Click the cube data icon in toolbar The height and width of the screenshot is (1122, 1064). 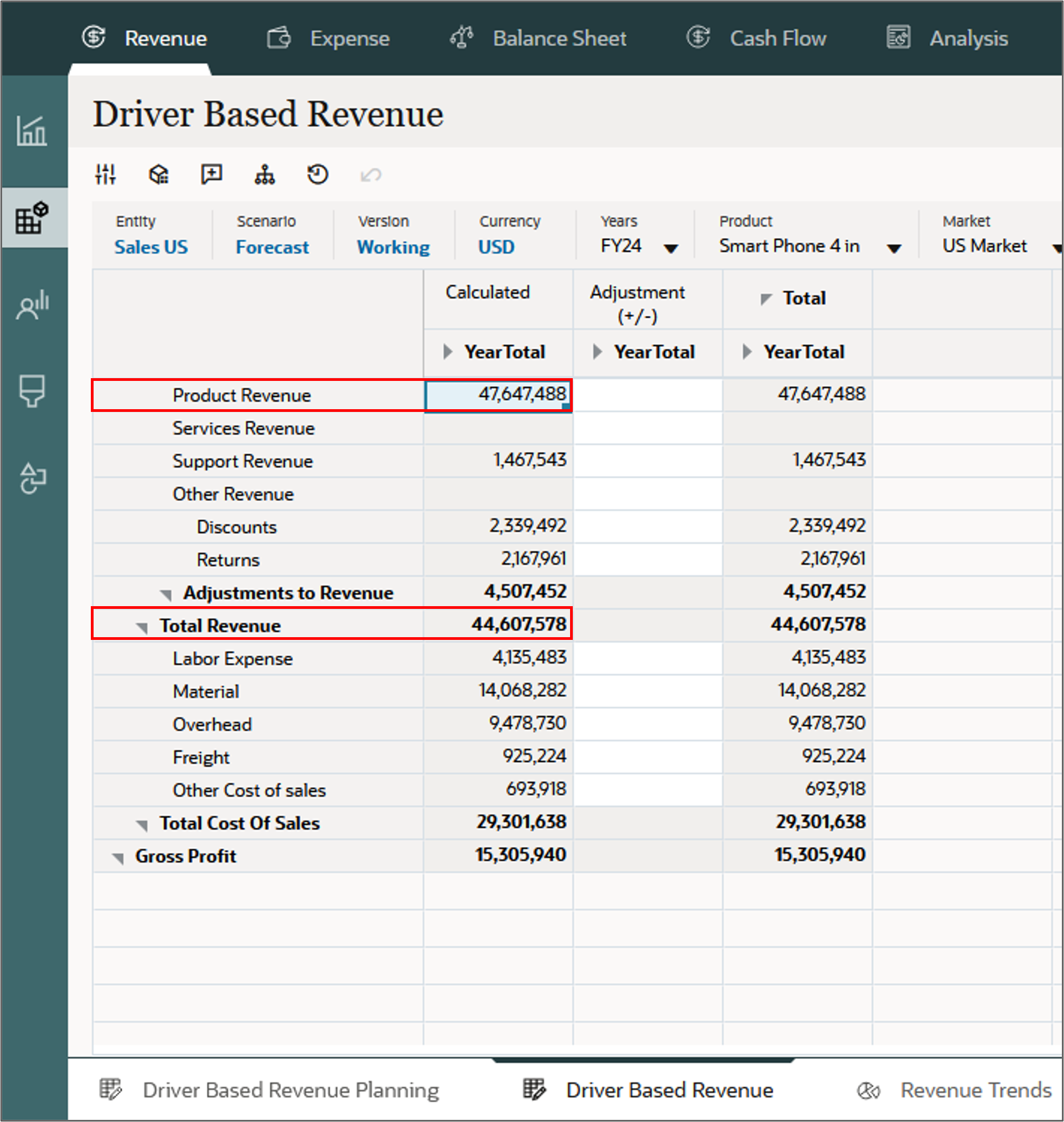point(159,174)
